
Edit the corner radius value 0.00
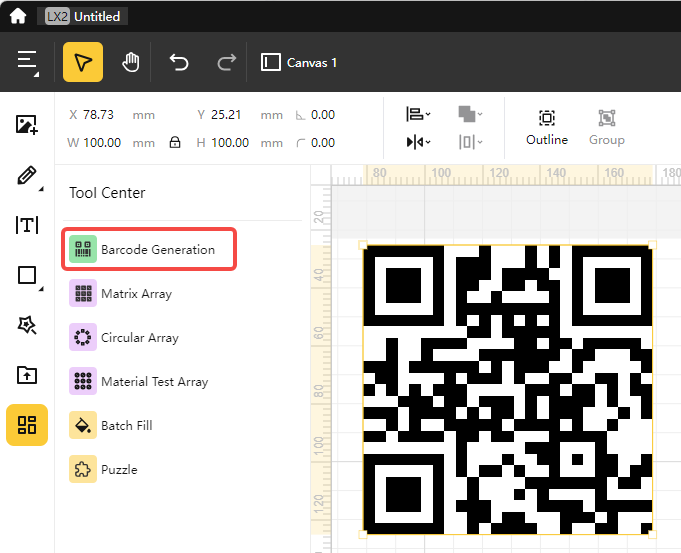[323, 142]
